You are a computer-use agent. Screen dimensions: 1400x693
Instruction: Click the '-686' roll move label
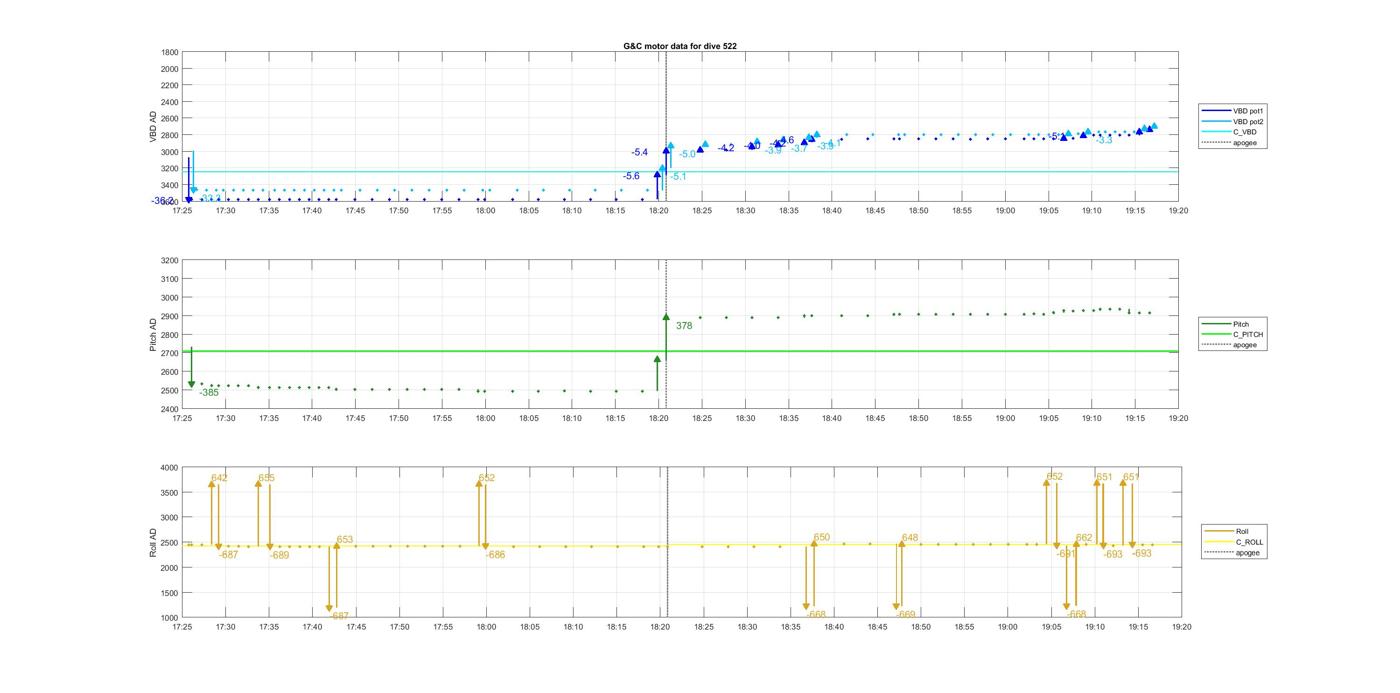(496, 555)
